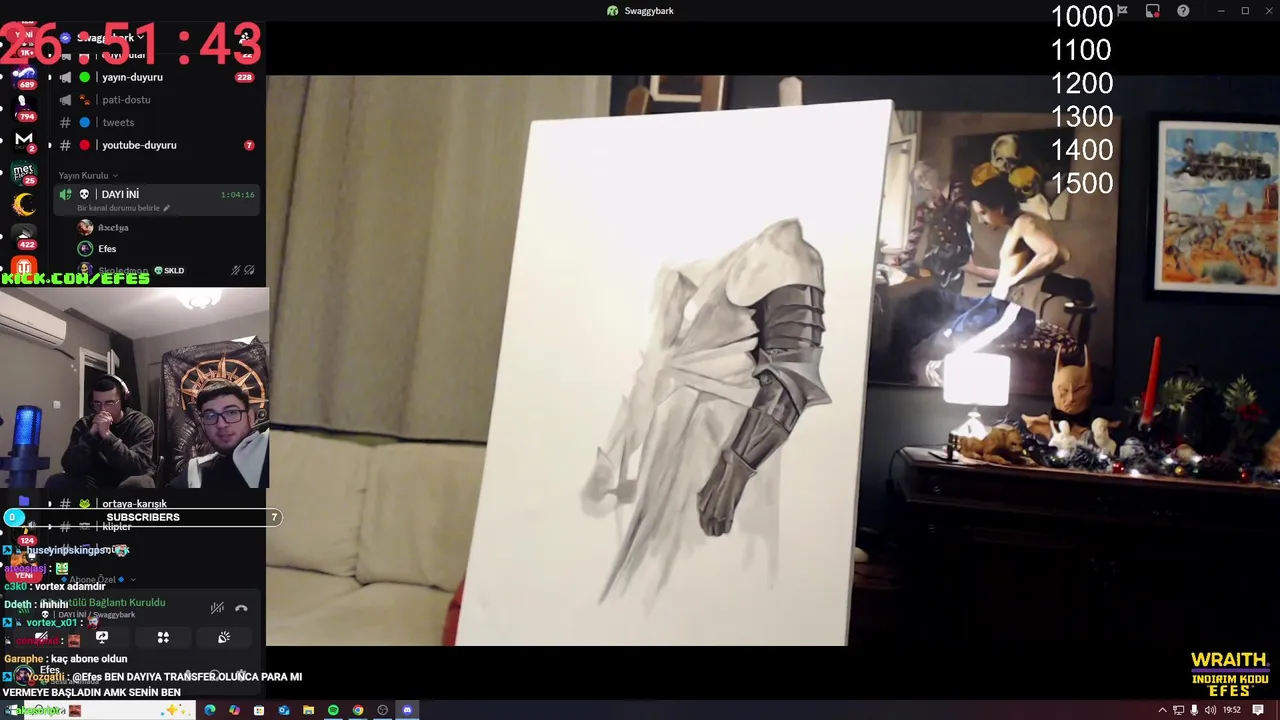
Task: Open the Discord help icon
Action: tap(1183, 11)
